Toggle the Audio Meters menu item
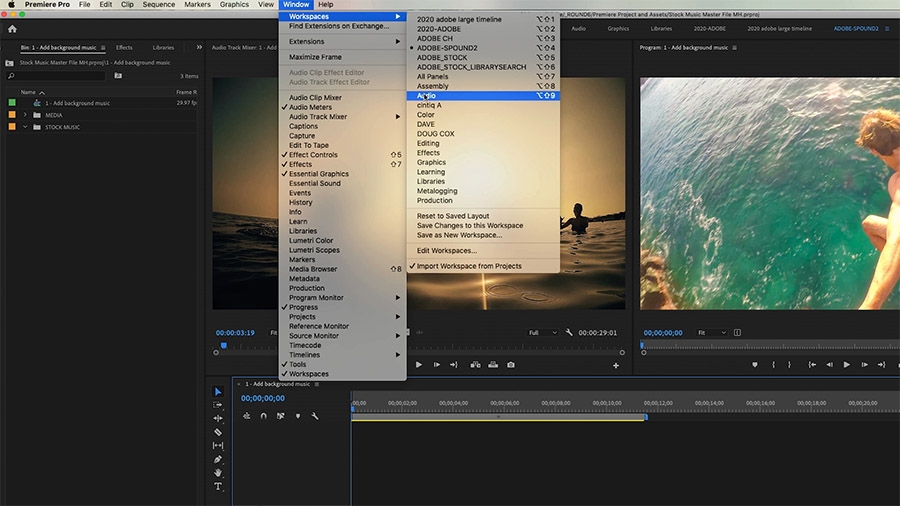This screenshot has height=506, width=900. (310, 107)
